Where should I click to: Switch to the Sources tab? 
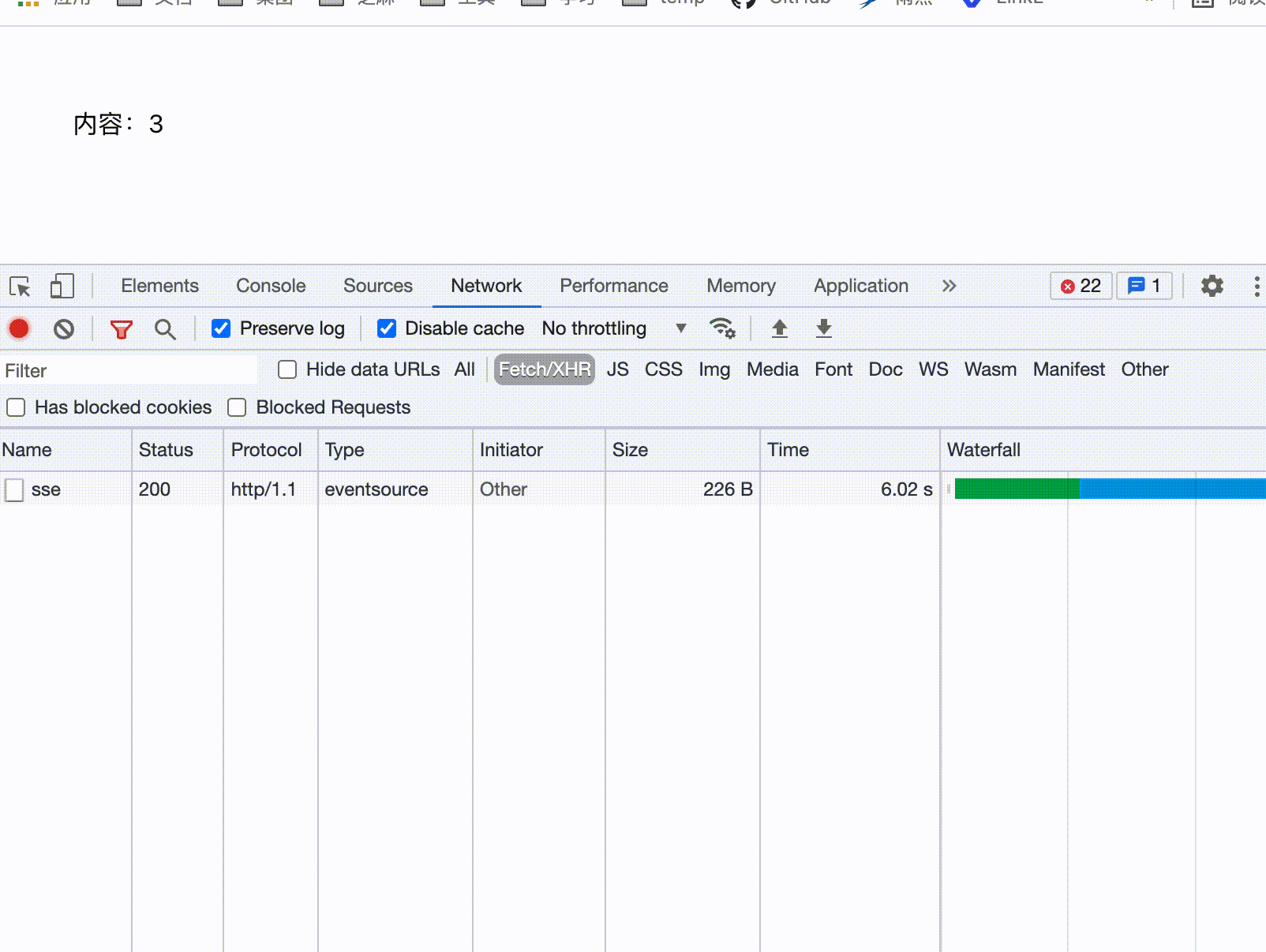(x=378, y=286)
